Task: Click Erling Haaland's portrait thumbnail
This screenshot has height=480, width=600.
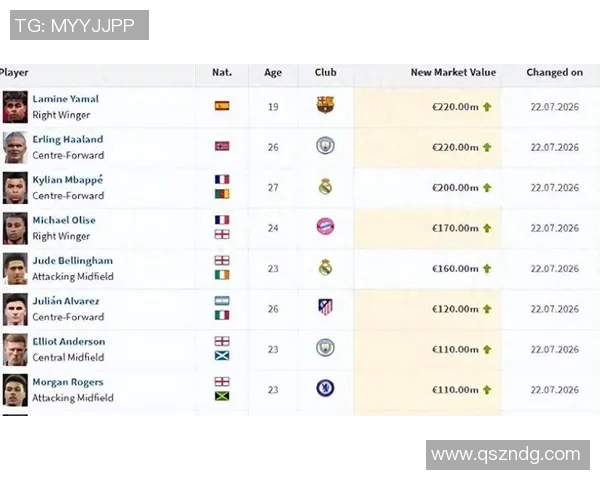Action: pos(15,147)
